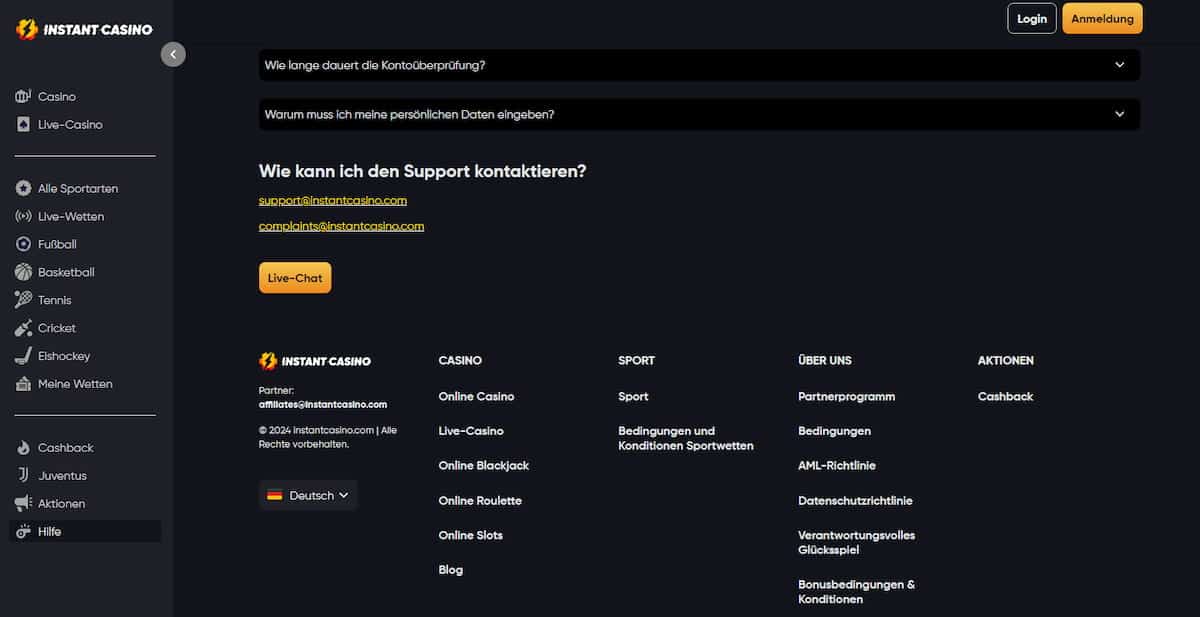The height and width of the screenshot is (617, 1200).
Task: Open the Cricket betting category
Action: coord(23,328)
